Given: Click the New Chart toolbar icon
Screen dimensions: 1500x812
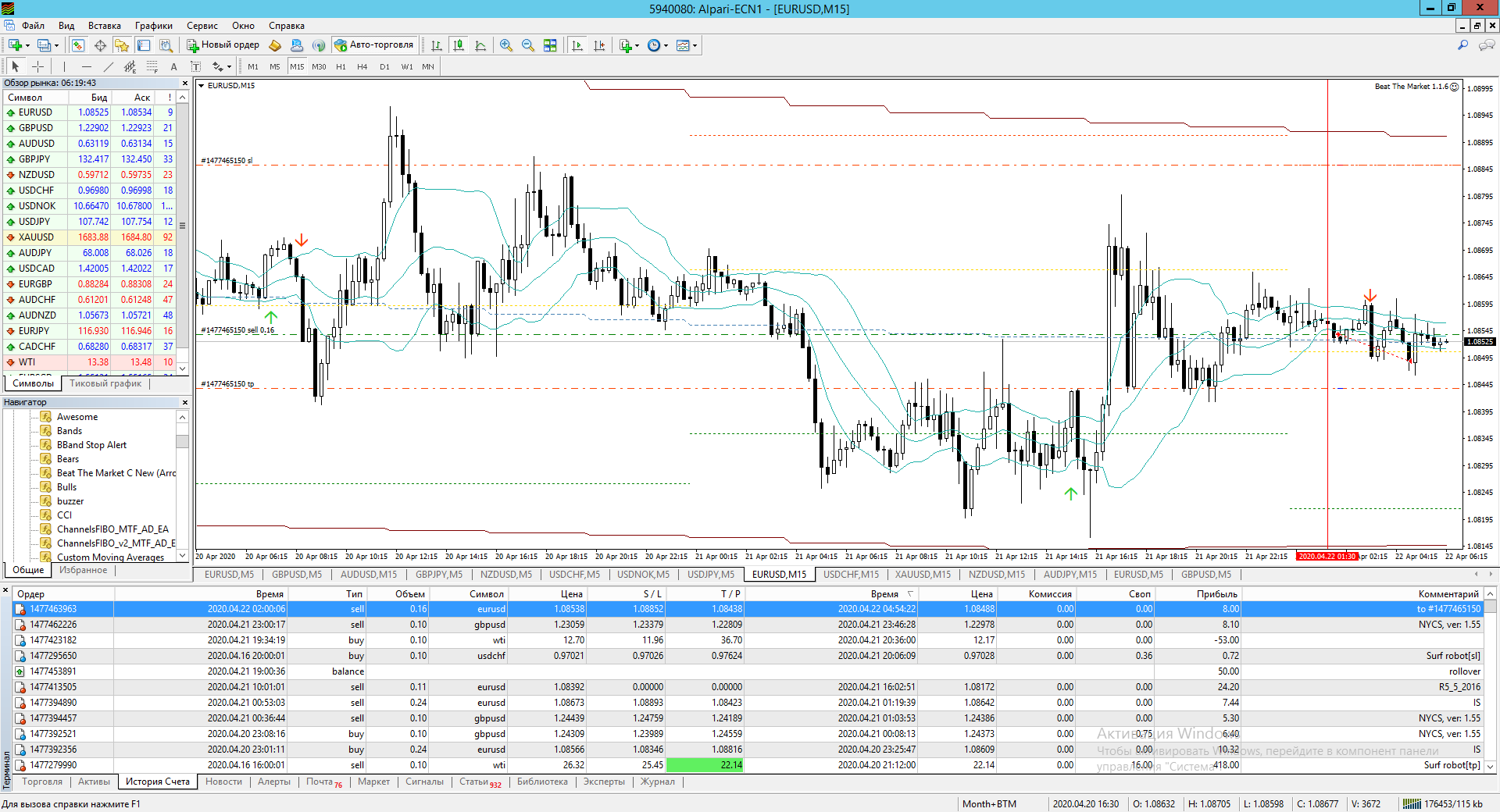Looking at the screenshot, I should click(15, 45).
